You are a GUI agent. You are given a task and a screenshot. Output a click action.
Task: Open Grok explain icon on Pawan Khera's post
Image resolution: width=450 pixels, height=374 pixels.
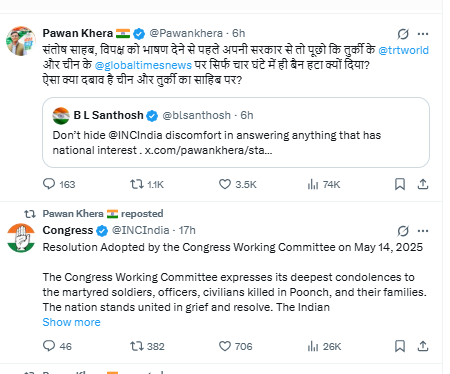pos(403,34)
